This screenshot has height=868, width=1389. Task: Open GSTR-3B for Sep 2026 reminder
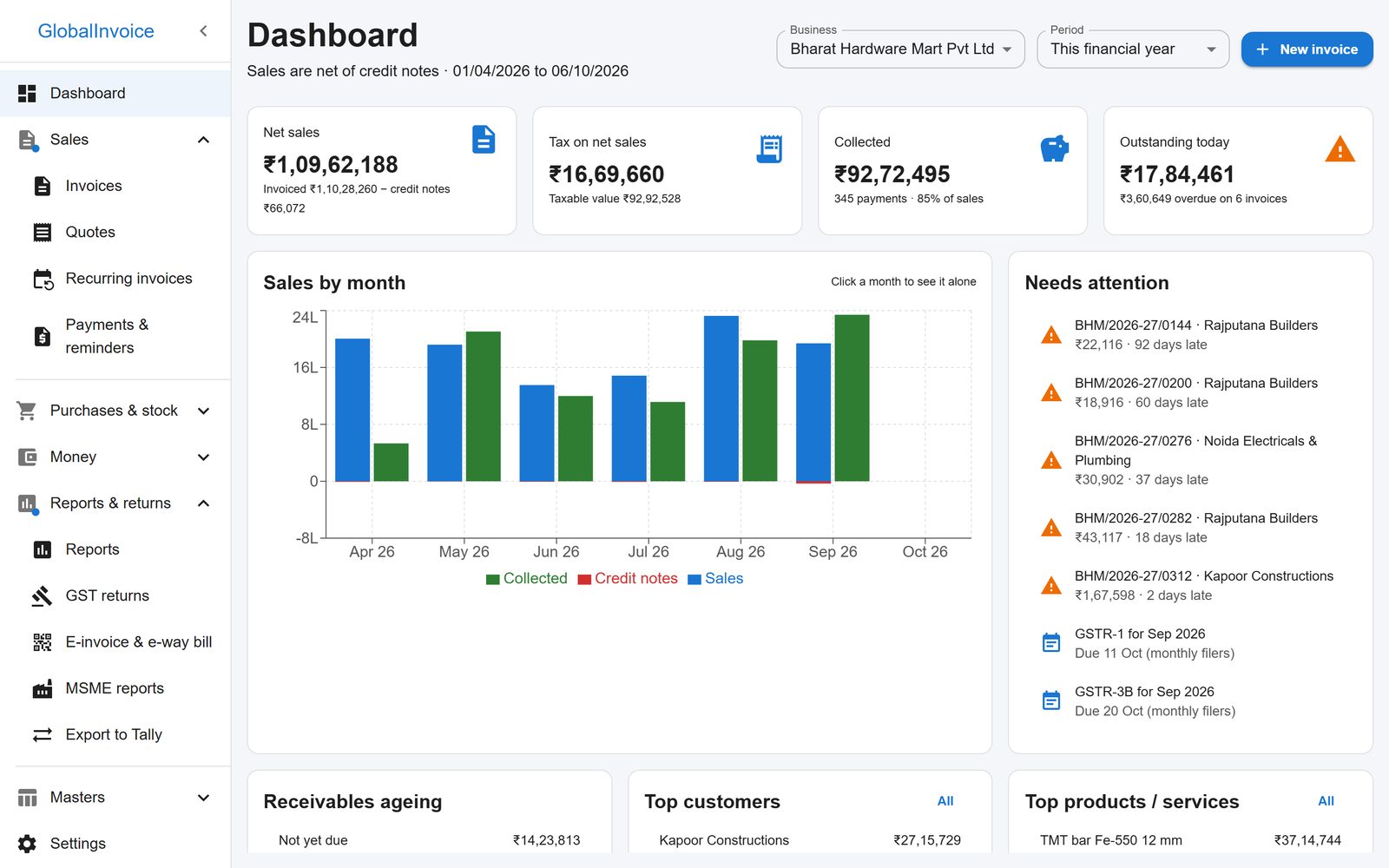click(x=1190, y=701)
